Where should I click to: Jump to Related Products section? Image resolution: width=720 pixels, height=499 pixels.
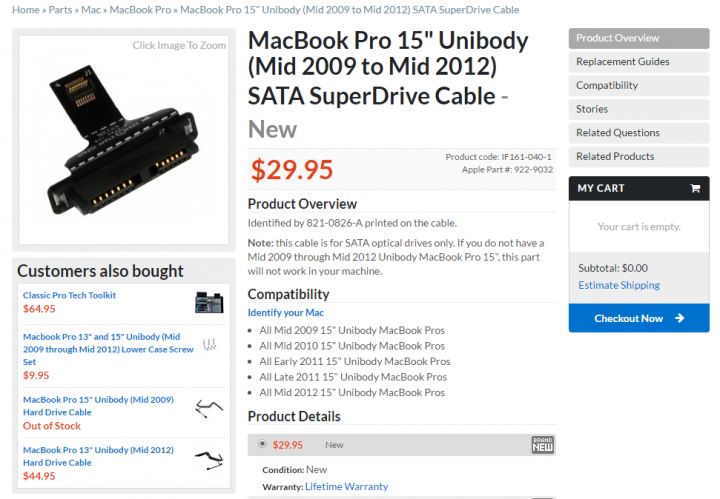coord(639,157)
